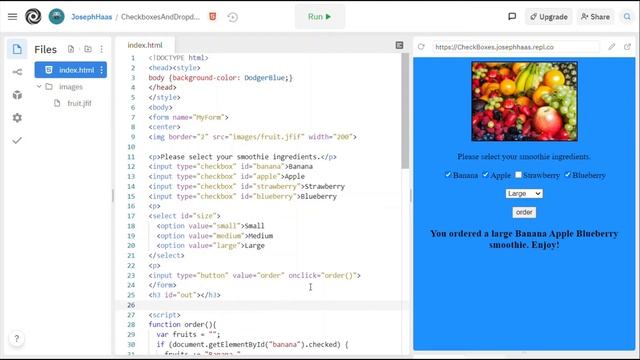This screenshot has height=360, width=640.
Task: Open the JosephHaas user avatar
Action: [x=56, y=17]
